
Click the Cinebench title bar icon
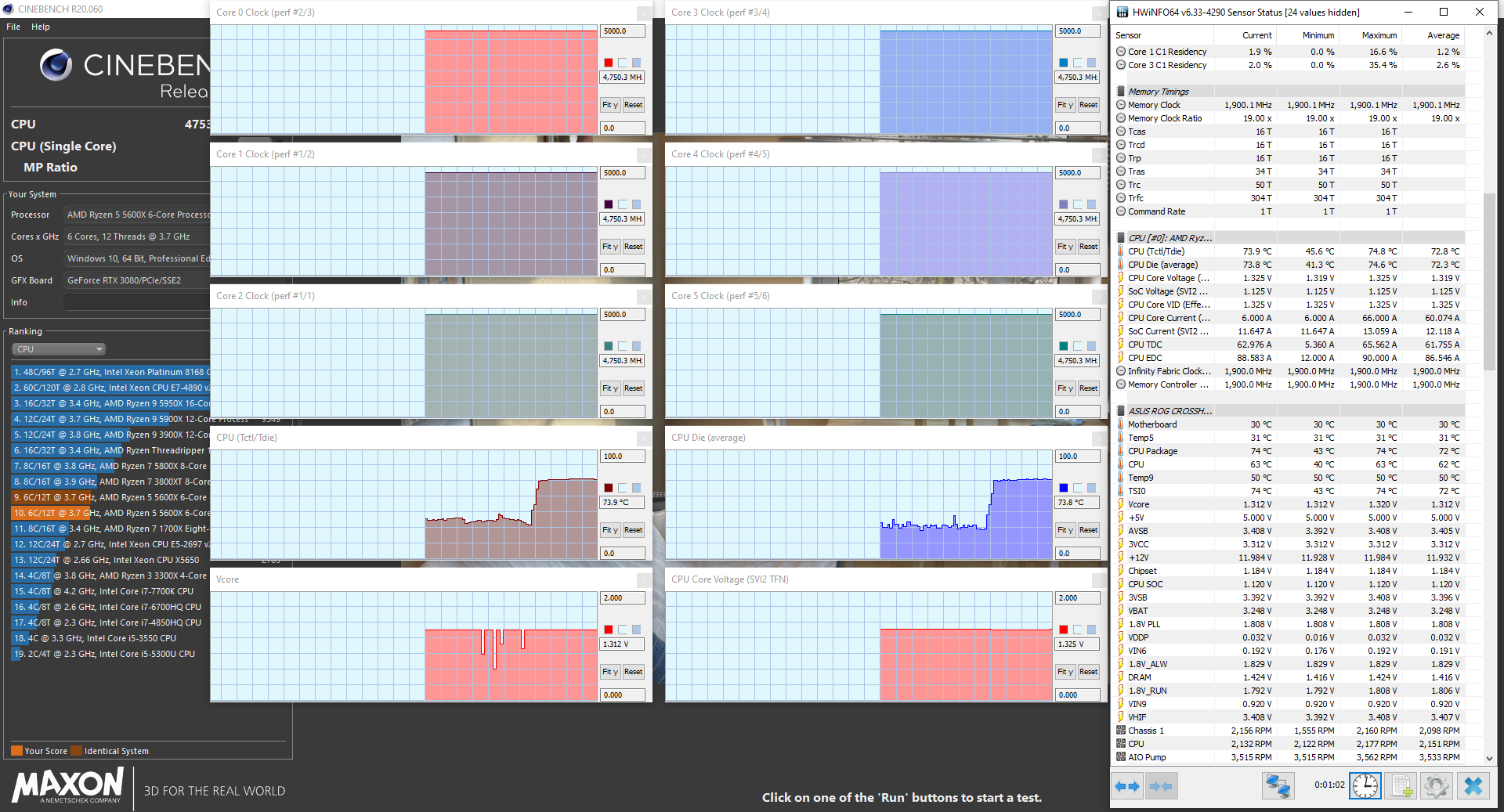pyautogui.click(x=8, y=9)
